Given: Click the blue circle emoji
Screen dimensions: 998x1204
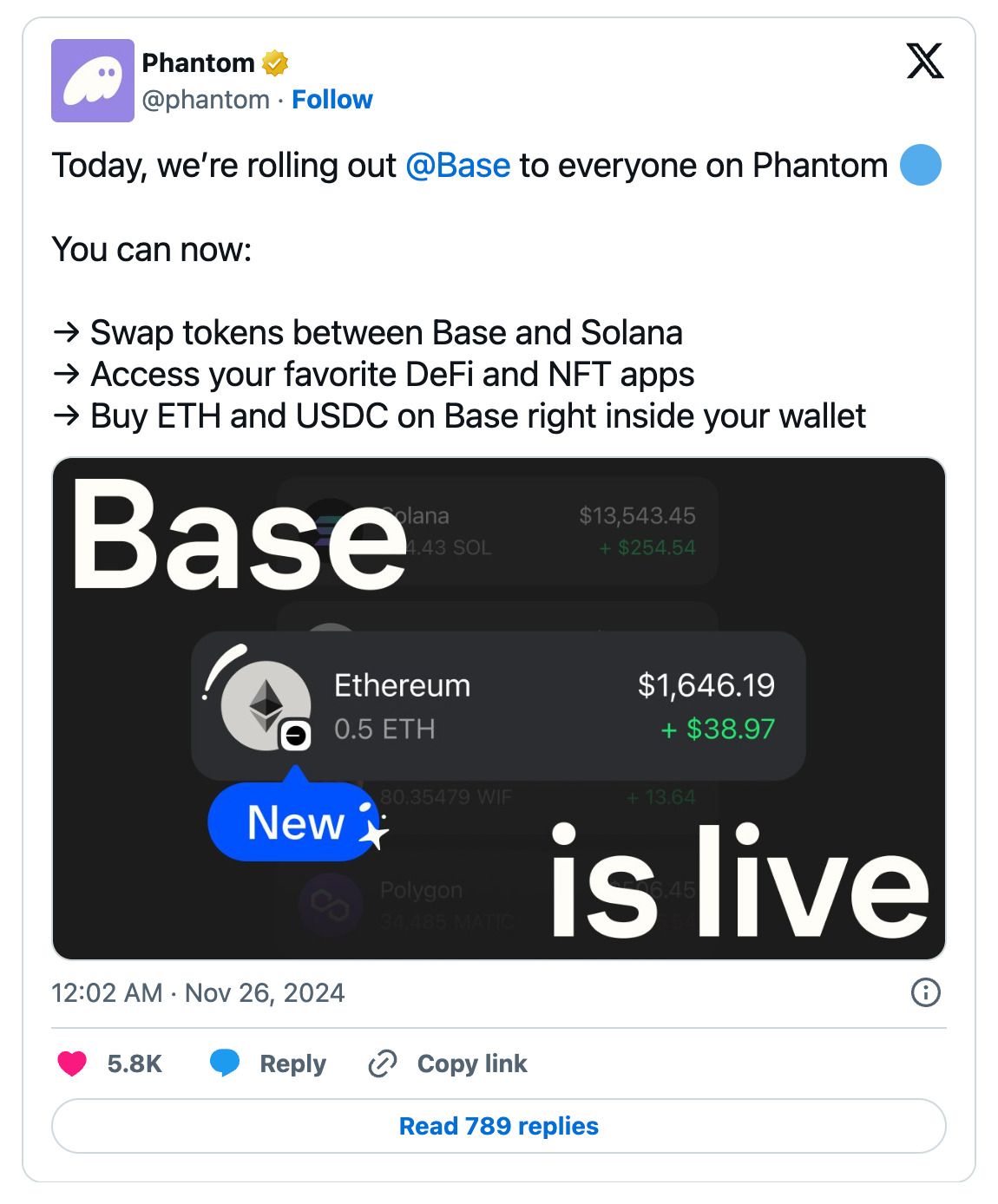Looking at the screenshot, I should click(x=921, y=165).
